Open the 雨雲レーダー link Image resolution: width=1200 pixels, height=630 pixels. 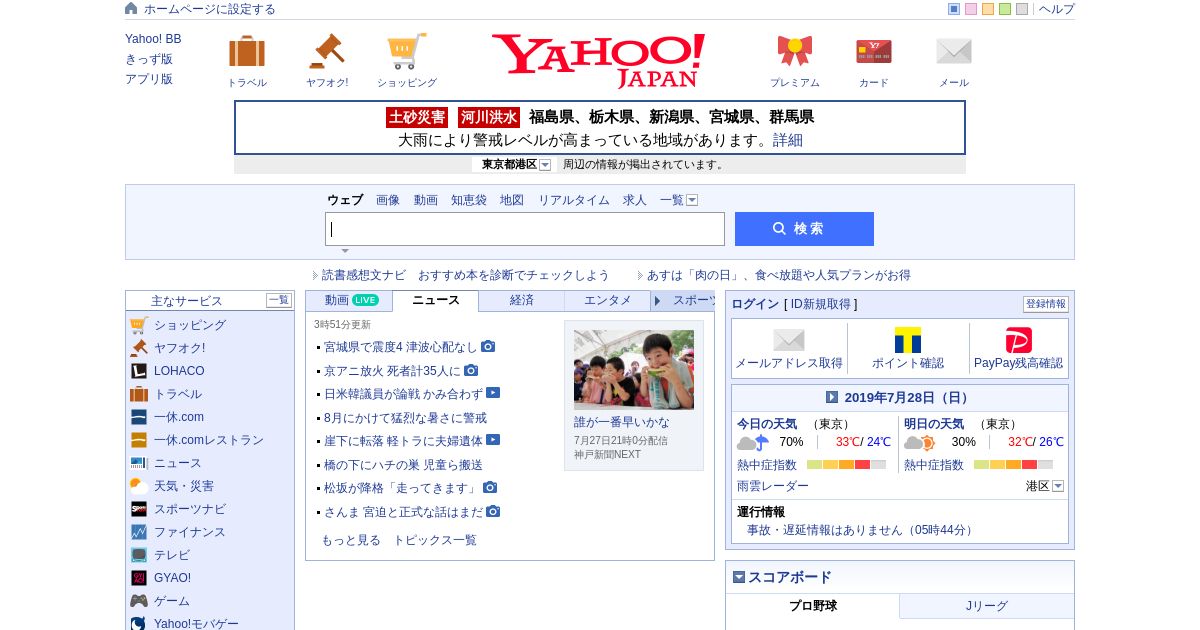[773, 486]
